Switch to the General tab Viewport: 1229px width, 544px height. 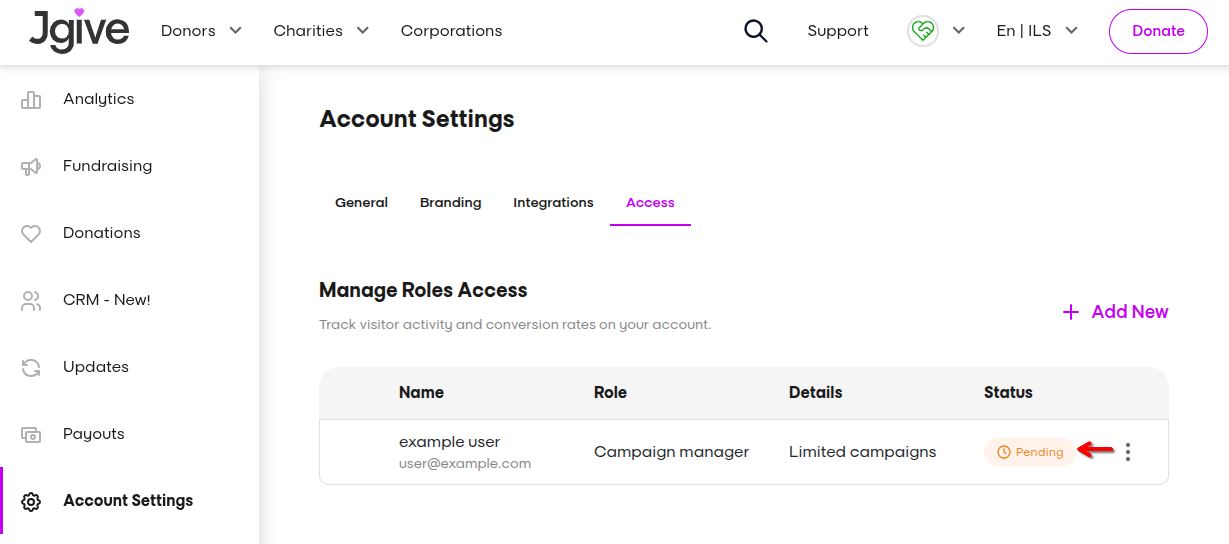(x=361, y=203)
